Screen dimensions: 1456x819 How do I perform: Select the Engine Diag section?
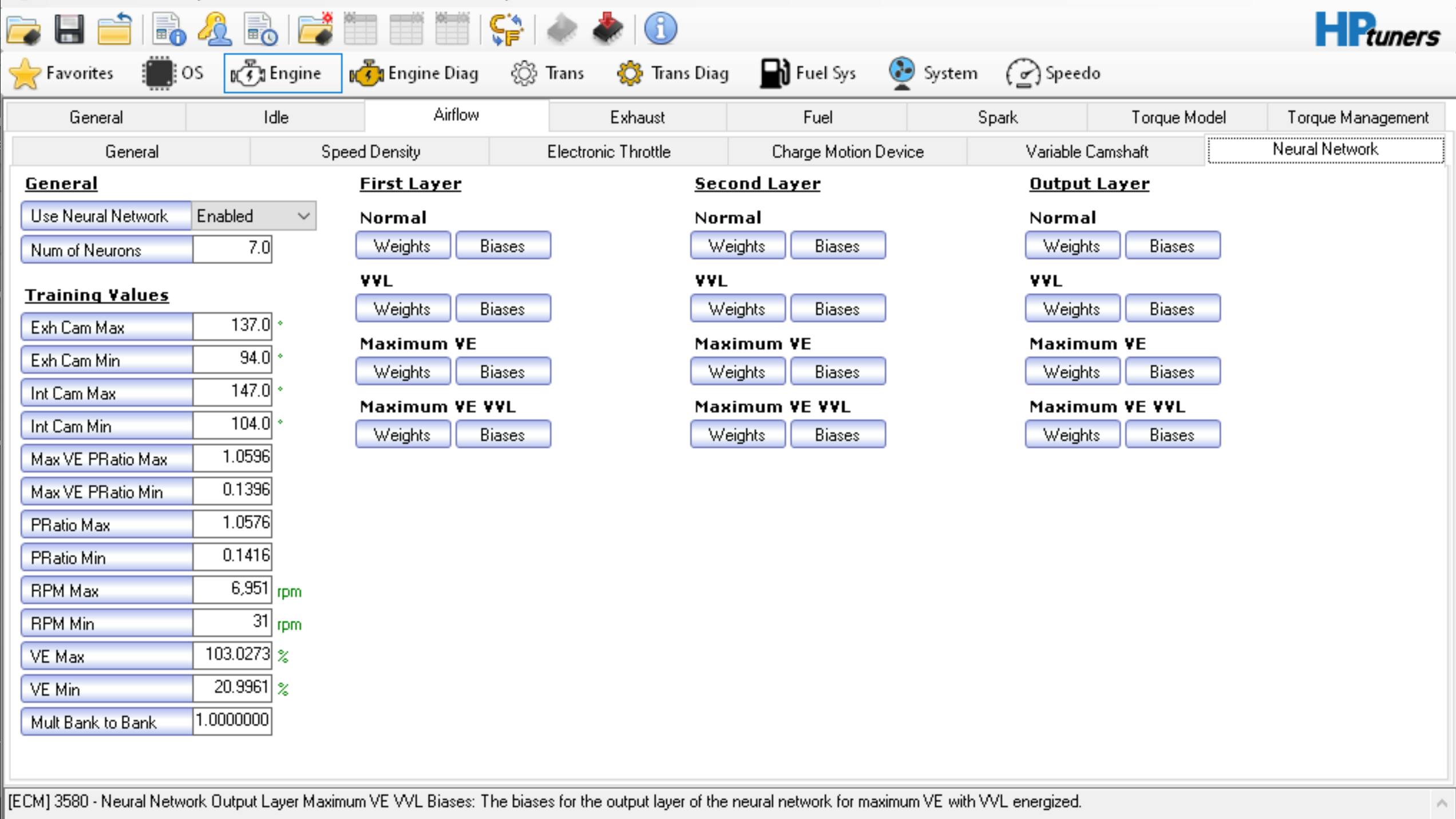(416, 73)
